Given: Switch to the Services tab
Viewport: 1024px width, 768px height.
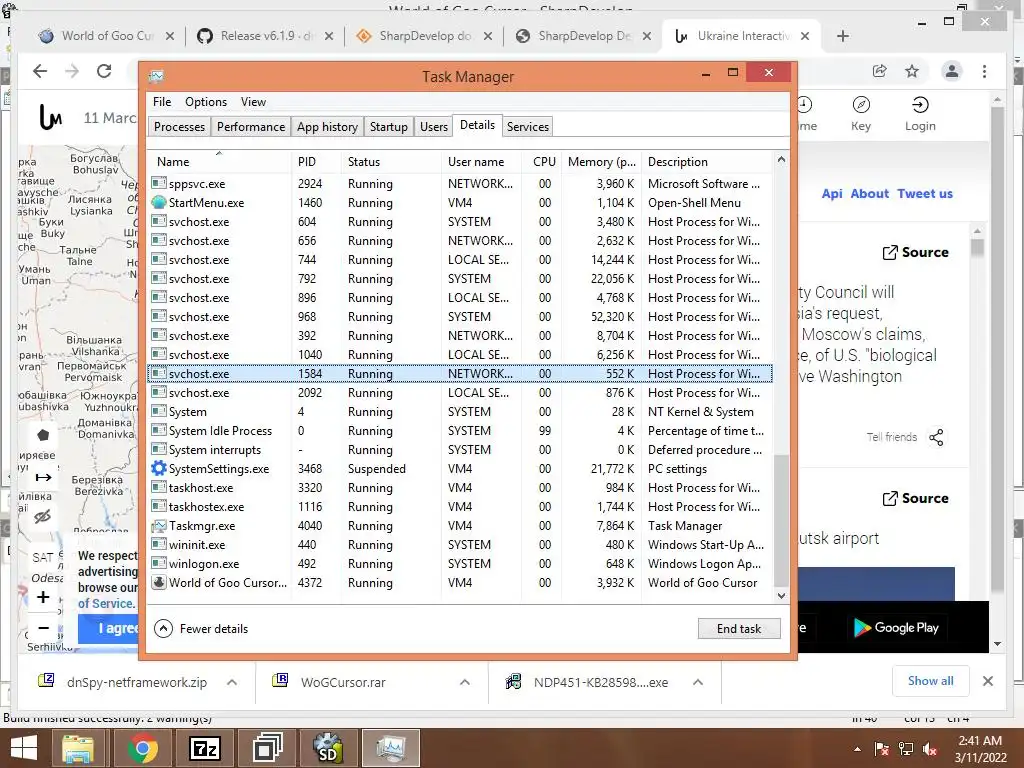Looking at the screenshot, I should (528, 127).
